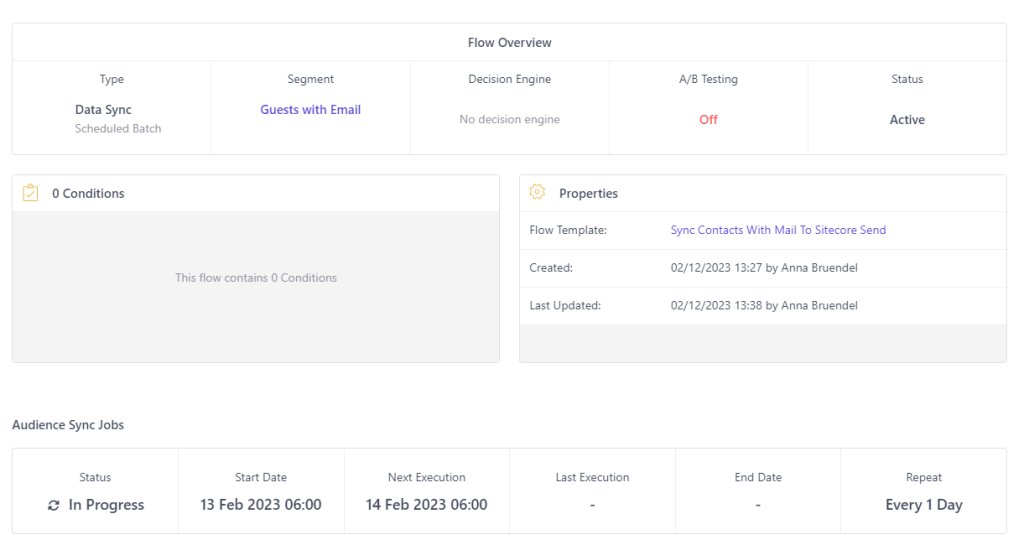The height and width of the screenshot is (550, 1024).
Task: Click the 0 Conditions panel title
Action: click(x=88, y=193)
